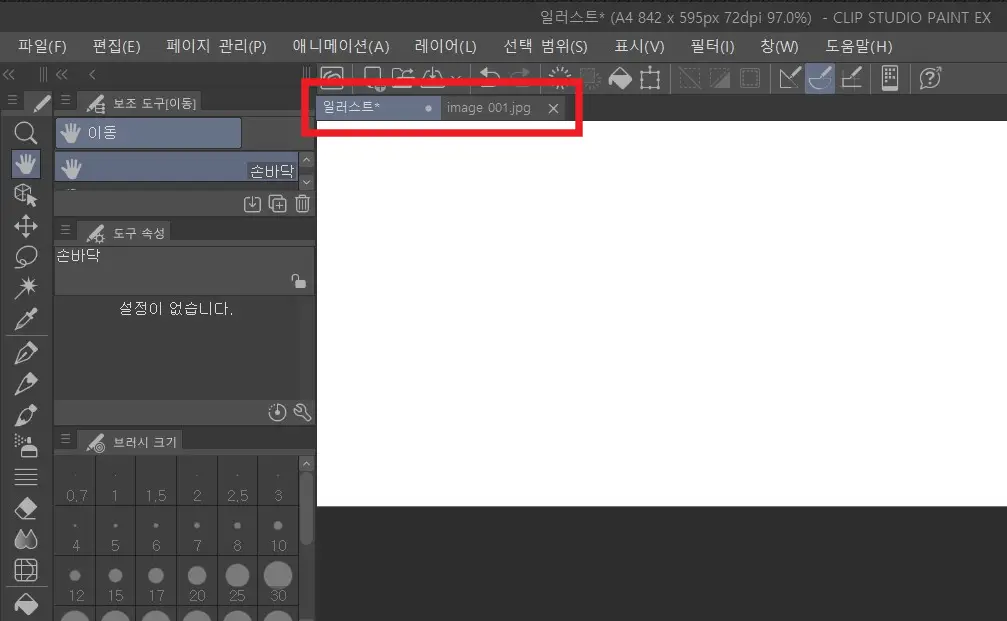The image size is (1007, 621).
Task: Select the Lasso selection tool
Action: (x=26, y=257)
